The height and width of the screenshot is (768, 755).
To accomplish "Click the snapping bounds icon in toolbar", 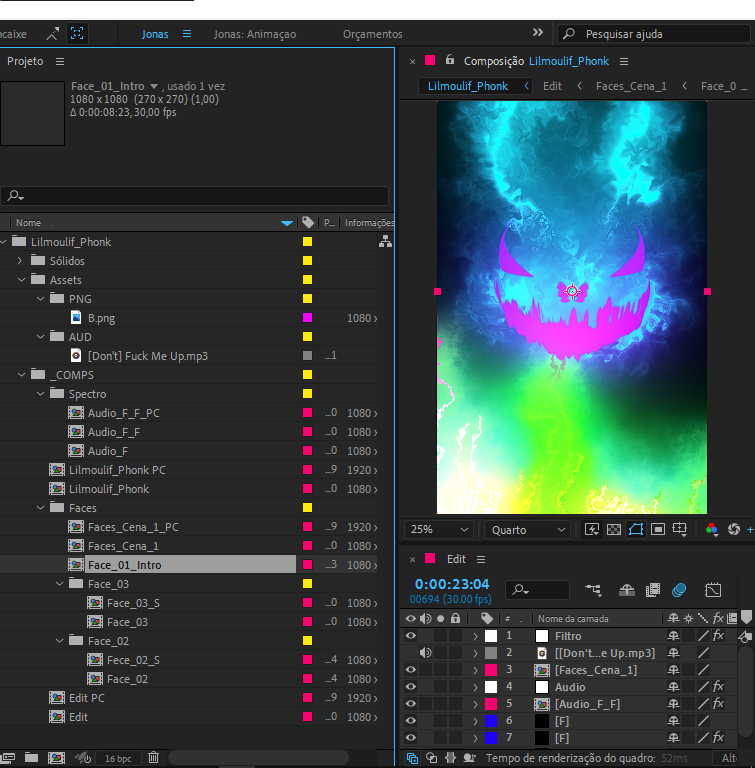I will click(77, 33).
